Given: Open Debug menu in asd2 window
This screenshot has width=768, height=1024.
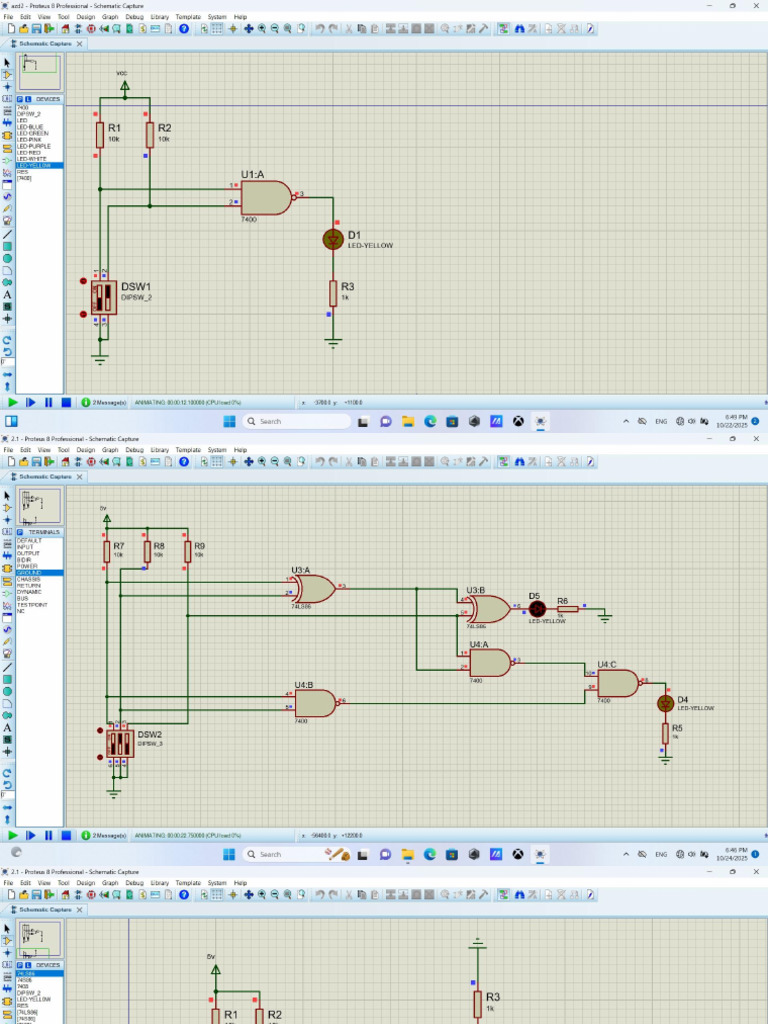Looking at the screenshot, I should [134, 17].
